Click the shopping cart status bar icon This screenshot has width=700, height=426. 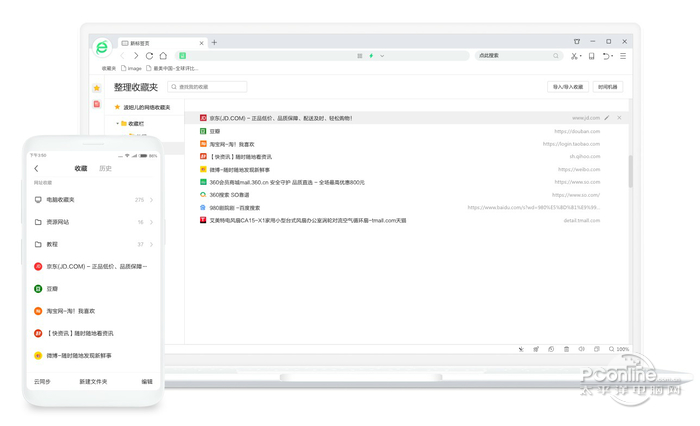pyautogui.click(x=536, y=349)
